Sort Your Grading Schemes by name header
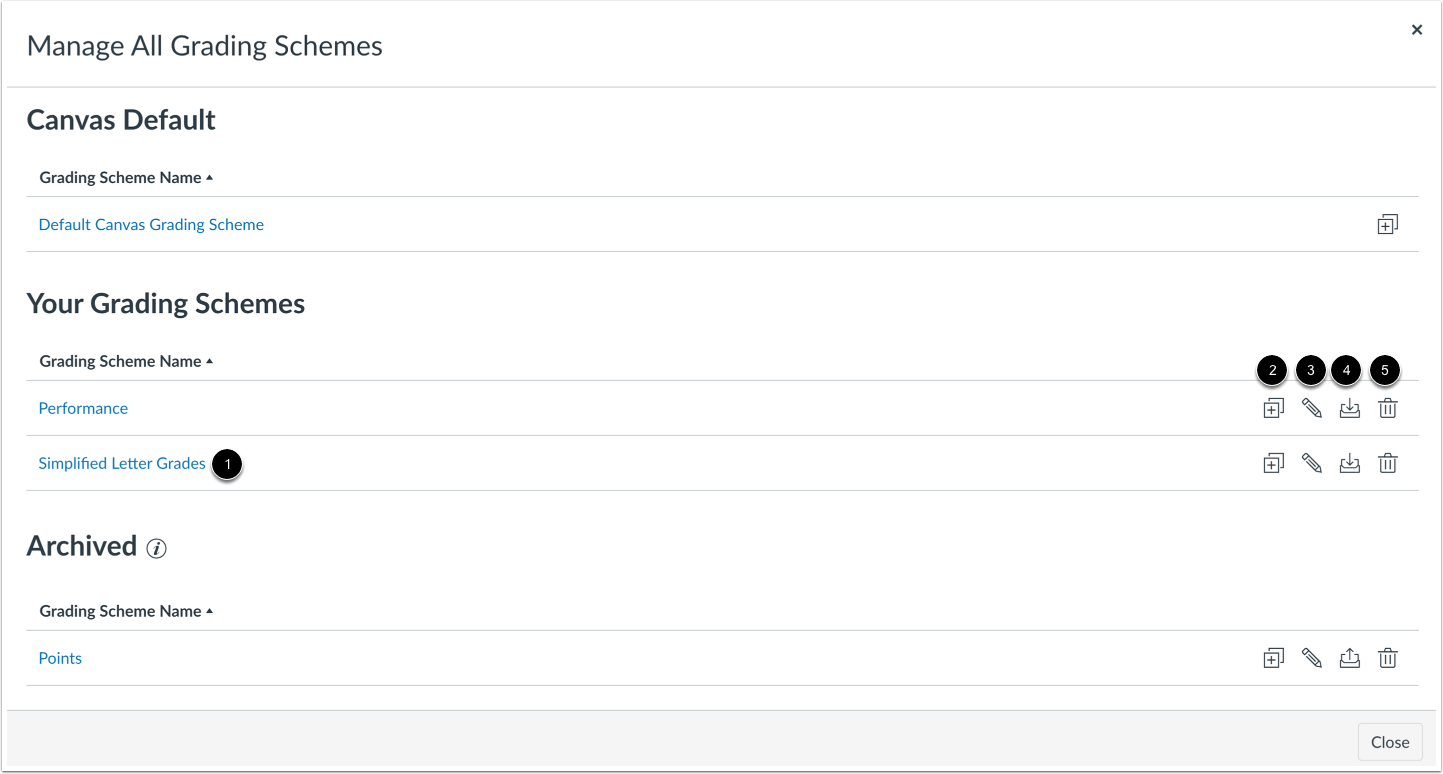1443x774 pixels. point(126,361)
